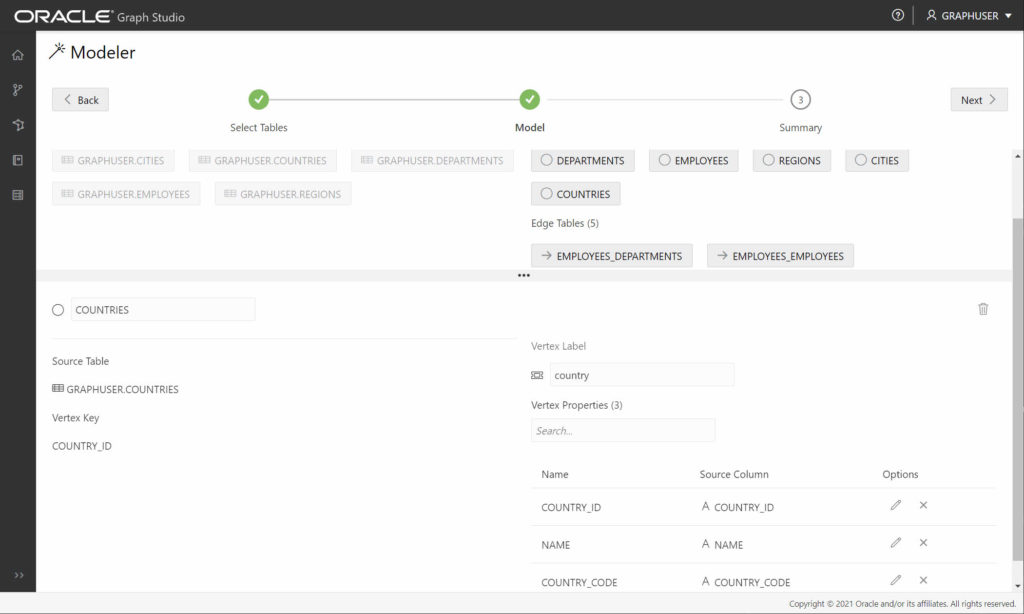Click the vertex properties Search field
The image size is (1024, 614).
623,430
